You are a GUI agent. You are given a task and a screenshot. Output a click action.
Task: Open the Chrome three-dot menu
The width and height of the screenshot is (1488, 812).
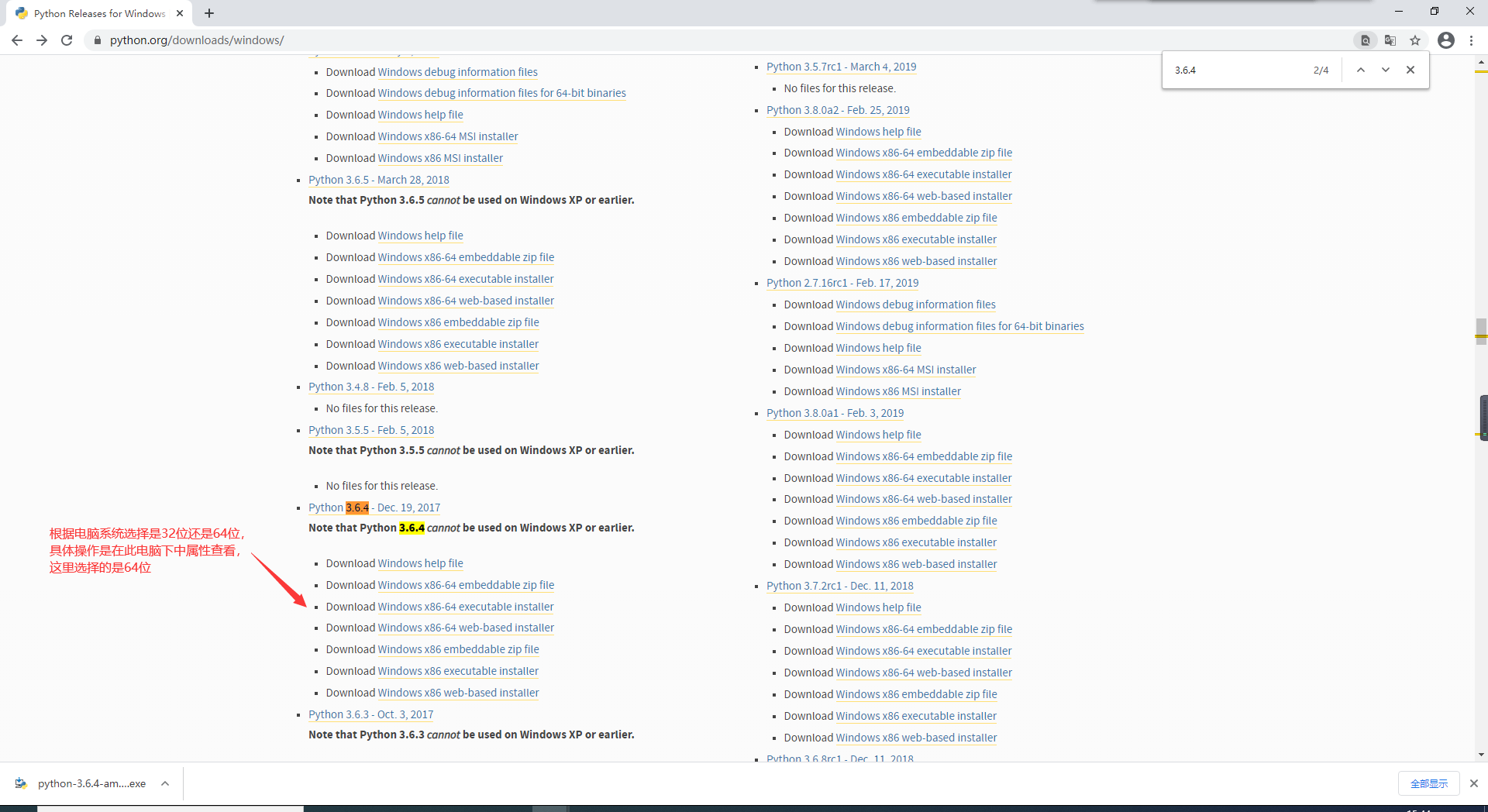1471,40
